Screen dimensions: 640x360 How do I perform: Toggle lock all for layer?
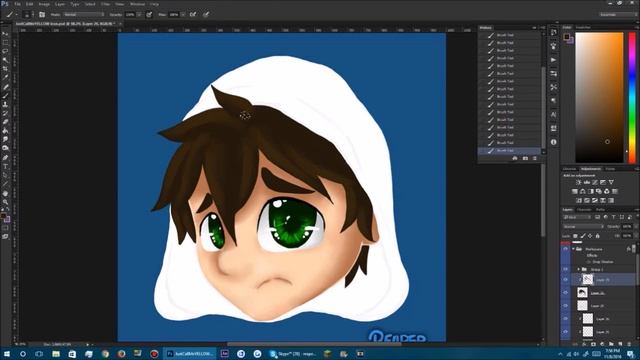coord(598,236)
